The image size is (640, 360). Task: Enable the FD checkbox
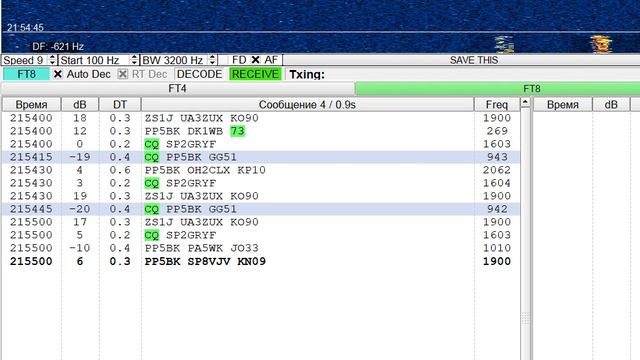coord(224,60)
